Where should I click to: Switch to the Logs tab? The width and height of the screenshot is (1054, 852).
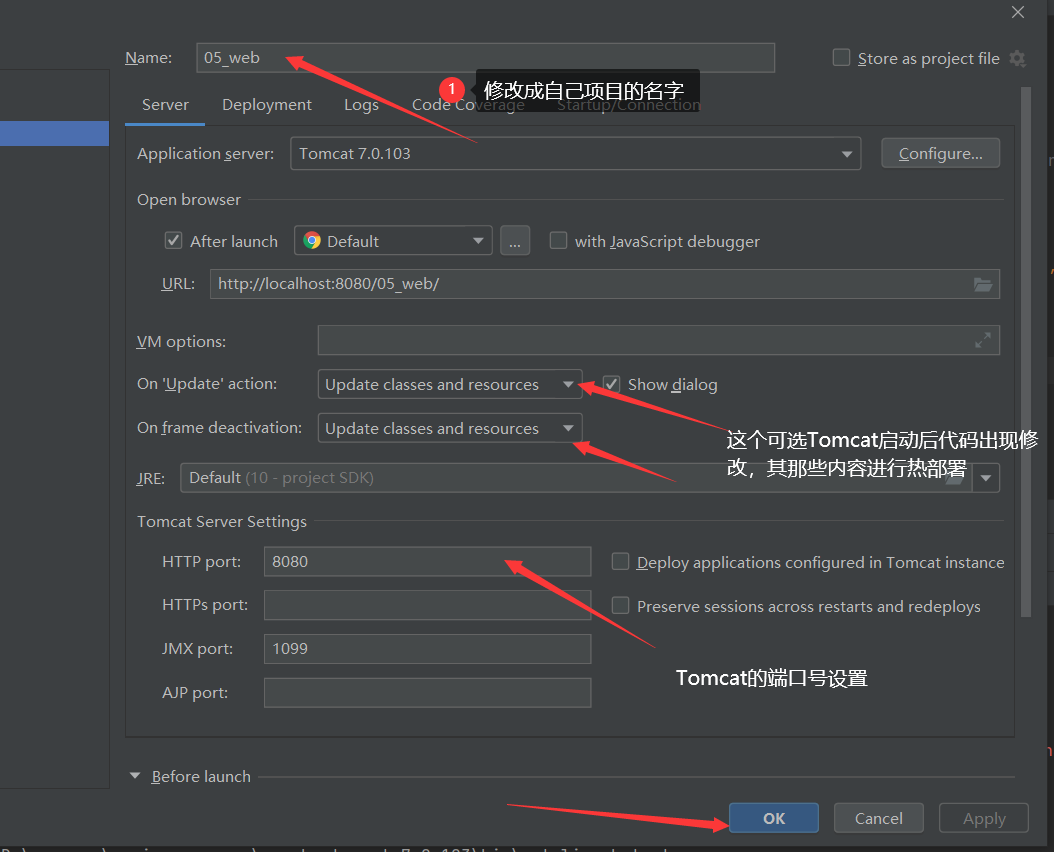362,105
